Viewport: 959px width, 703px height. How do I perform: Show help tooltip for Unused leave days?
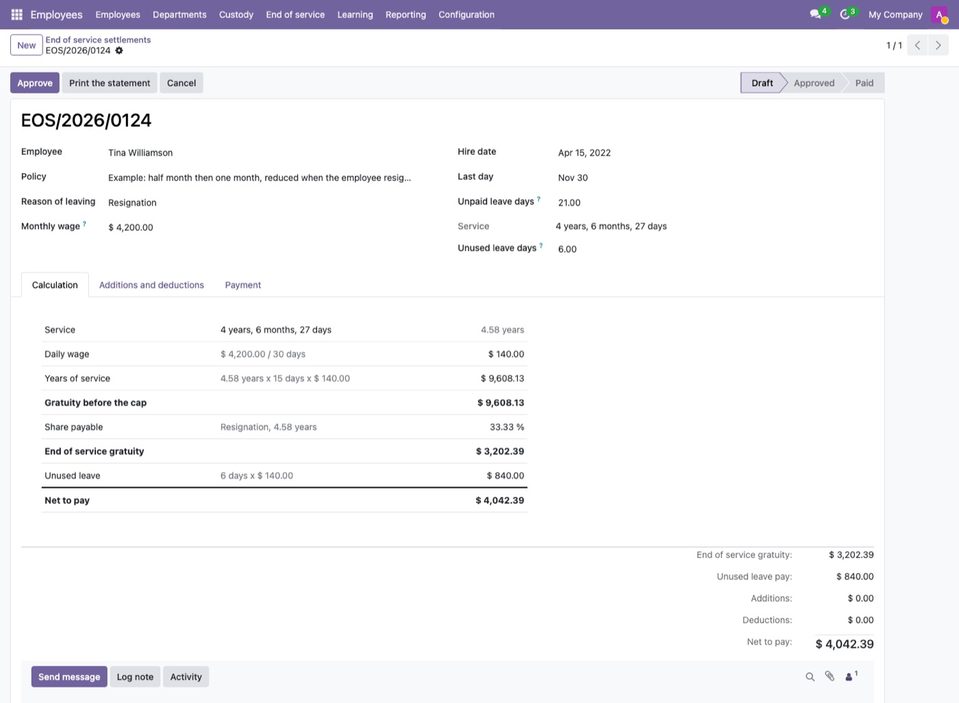(x=541, y=245)
